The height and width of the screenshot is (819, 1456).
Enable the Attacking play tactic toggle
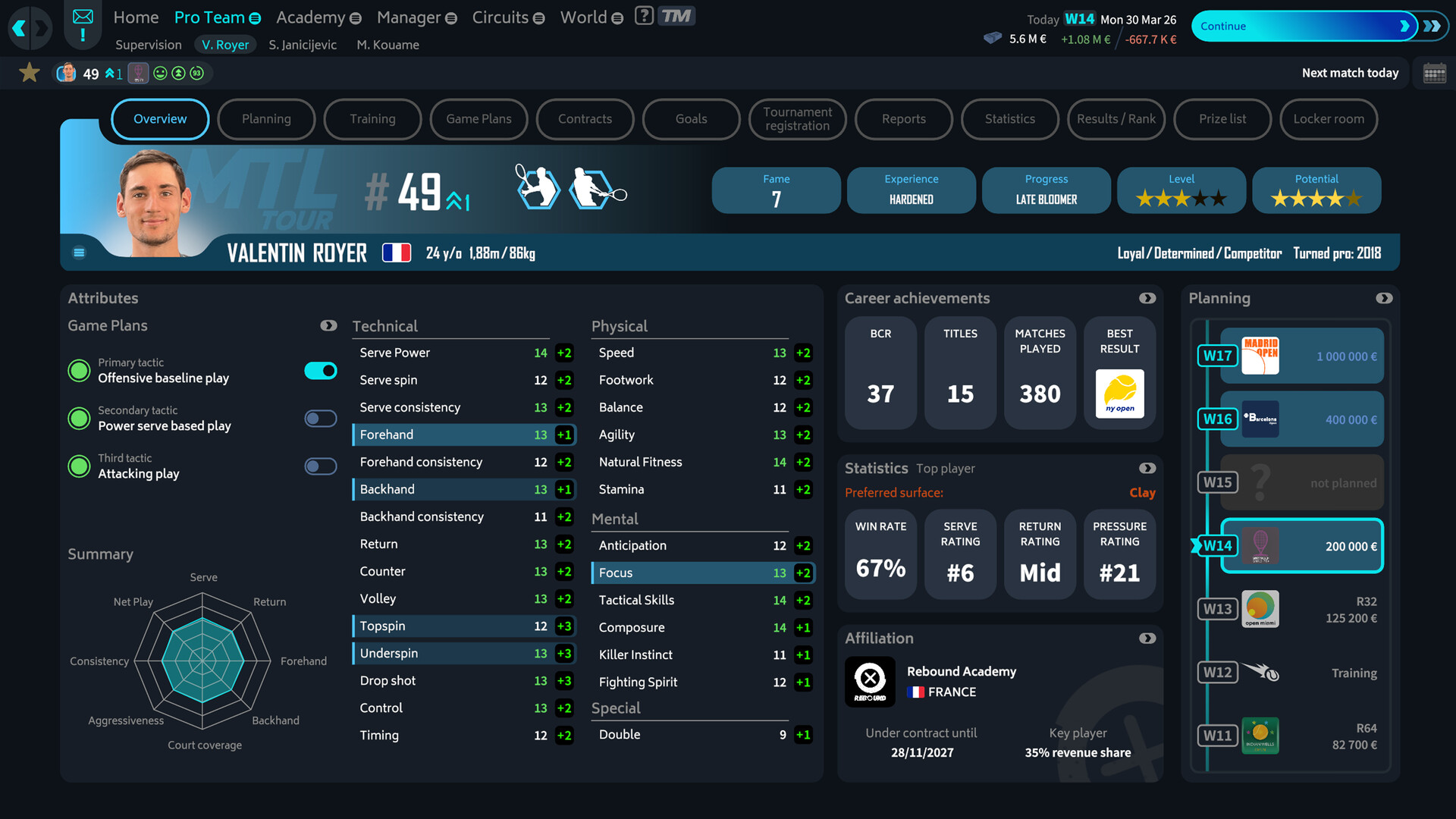click(x=321, y=466)
